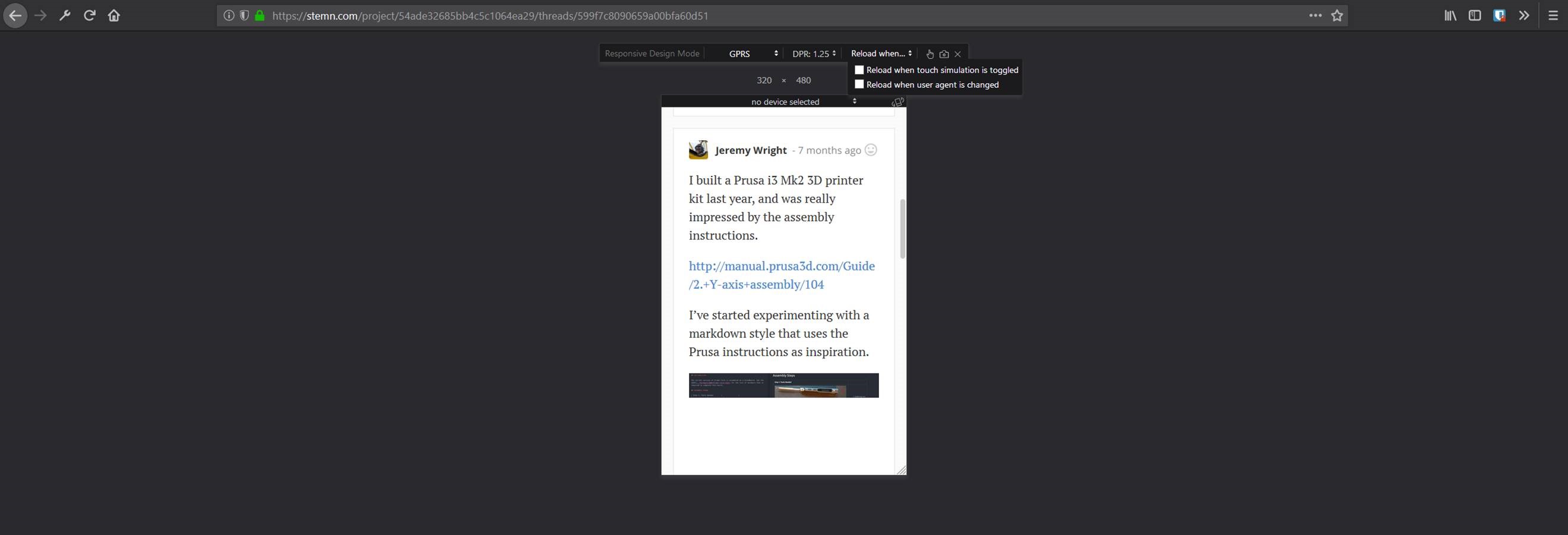
Task: Click the 320 viewport width field
Action: pos(764,80)
